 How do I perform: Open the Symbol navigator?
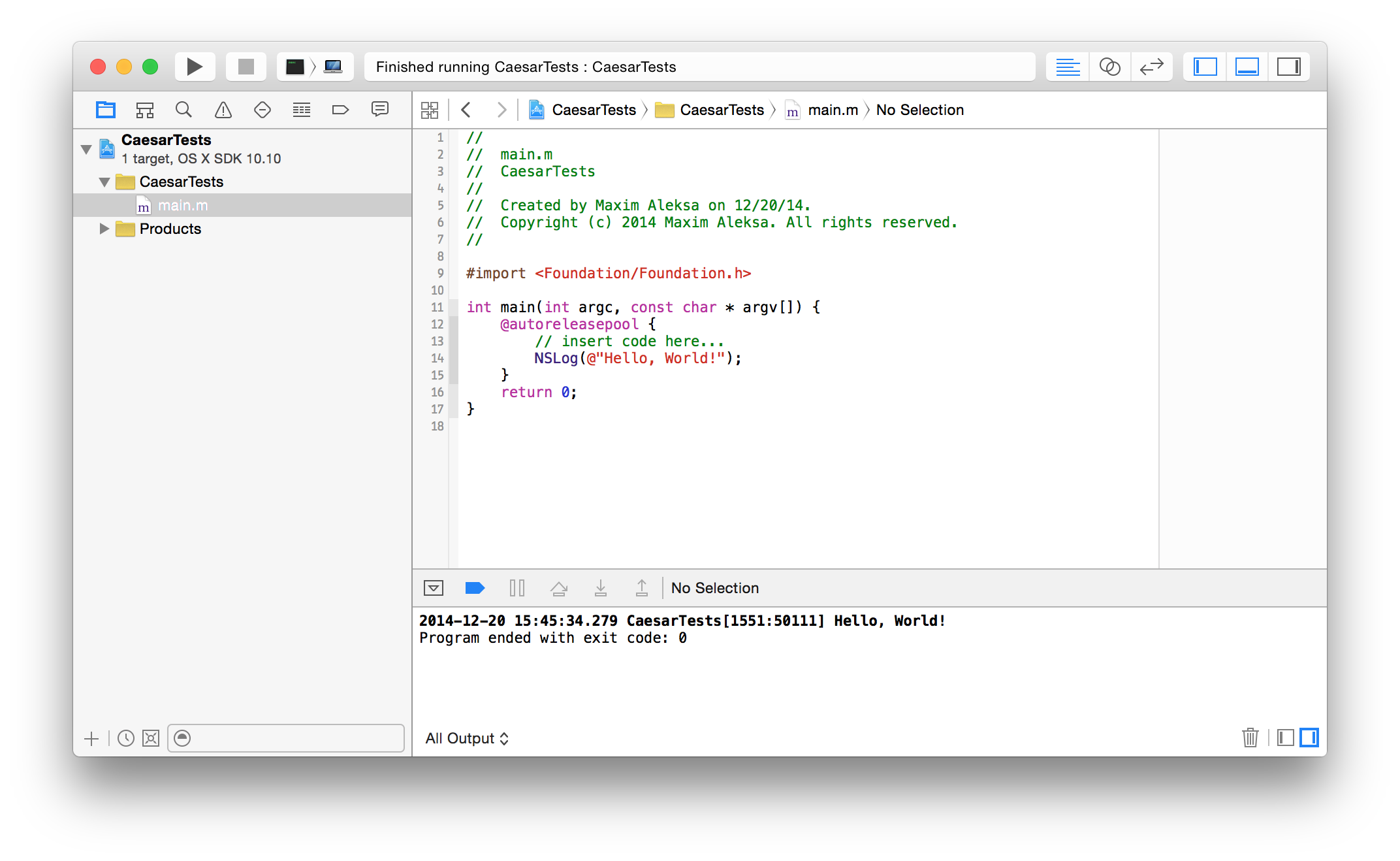145,110
